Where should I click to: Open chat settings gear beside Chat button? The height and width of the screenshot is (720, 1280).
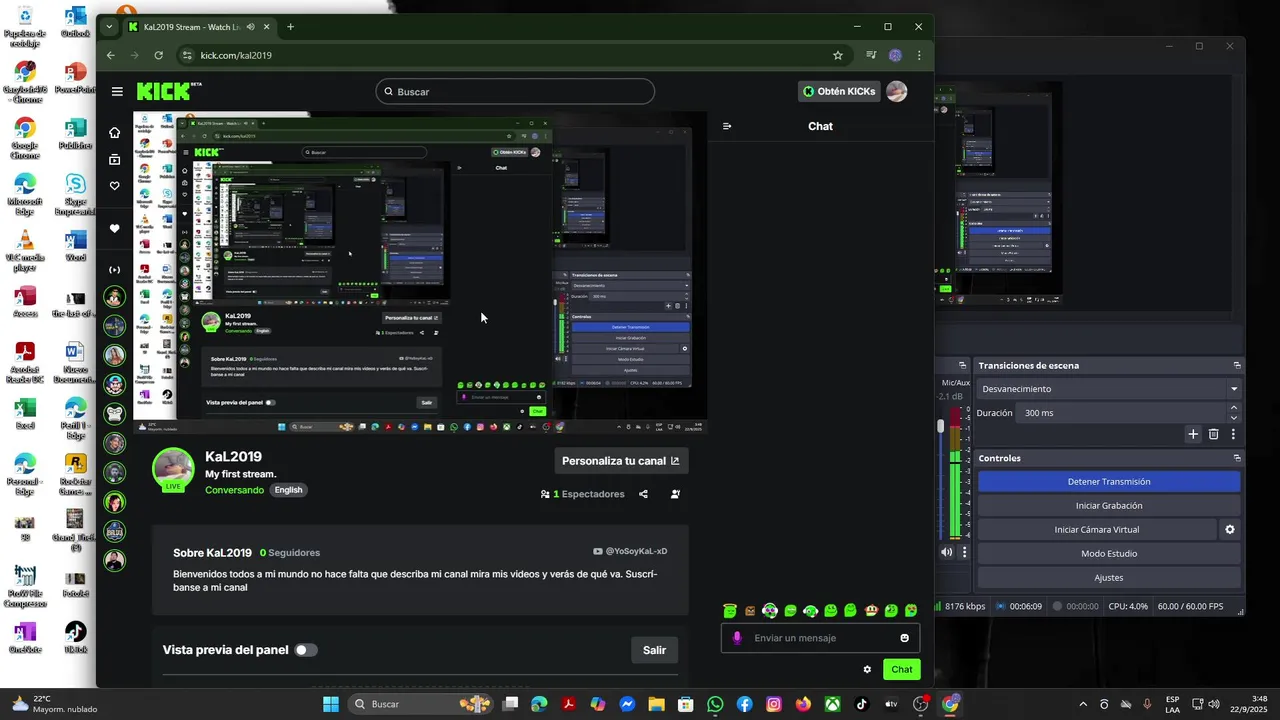point(867,670)
